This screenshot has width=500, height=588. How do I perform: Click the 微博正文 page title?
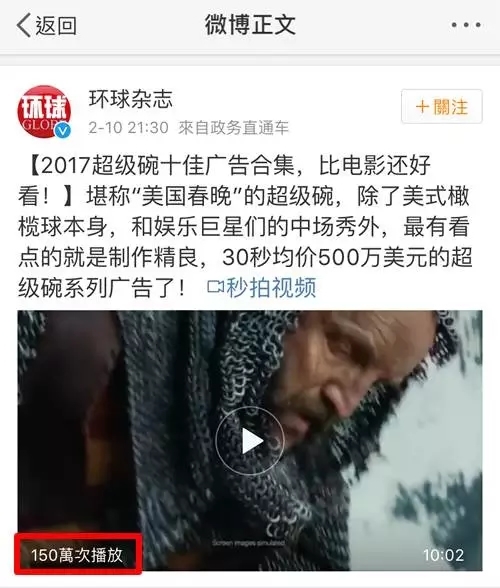[250, 25]
